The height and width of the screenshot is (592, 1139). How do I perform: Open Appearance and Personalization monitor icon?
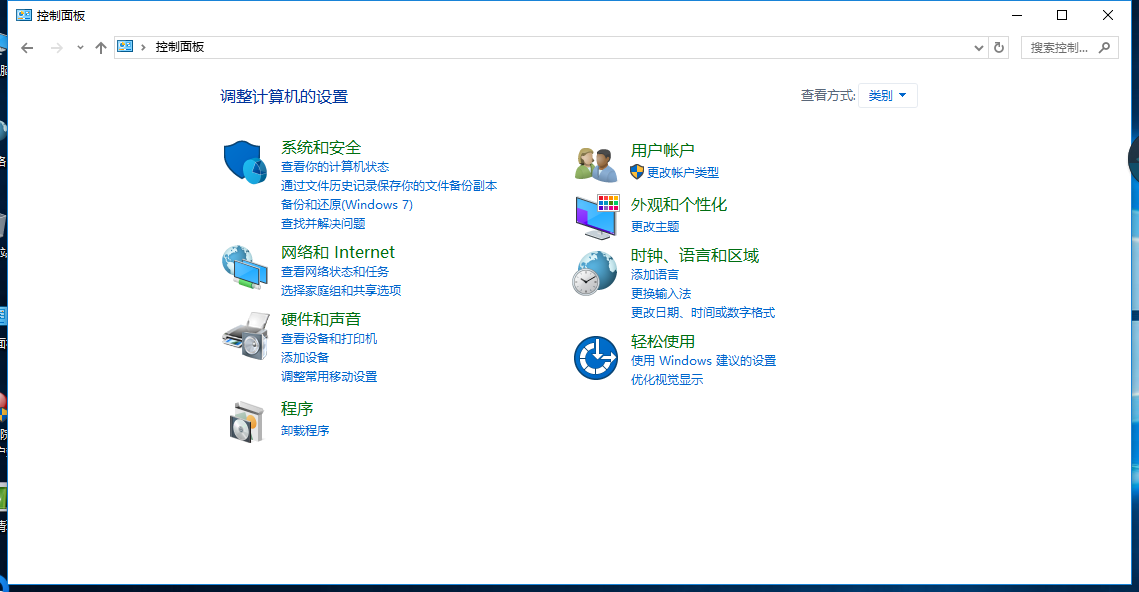tap(597, 216)
